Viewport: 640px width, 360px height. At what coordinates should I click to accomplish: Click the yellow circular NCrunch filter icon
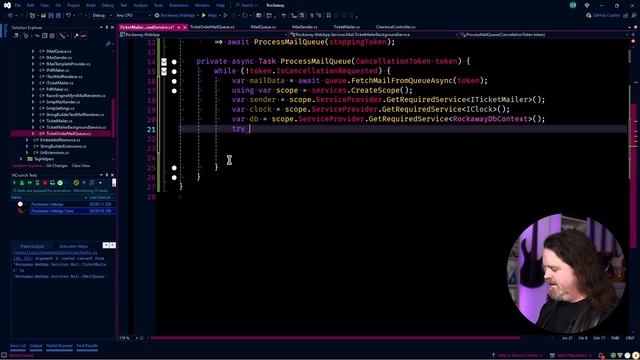click(76, 183)
